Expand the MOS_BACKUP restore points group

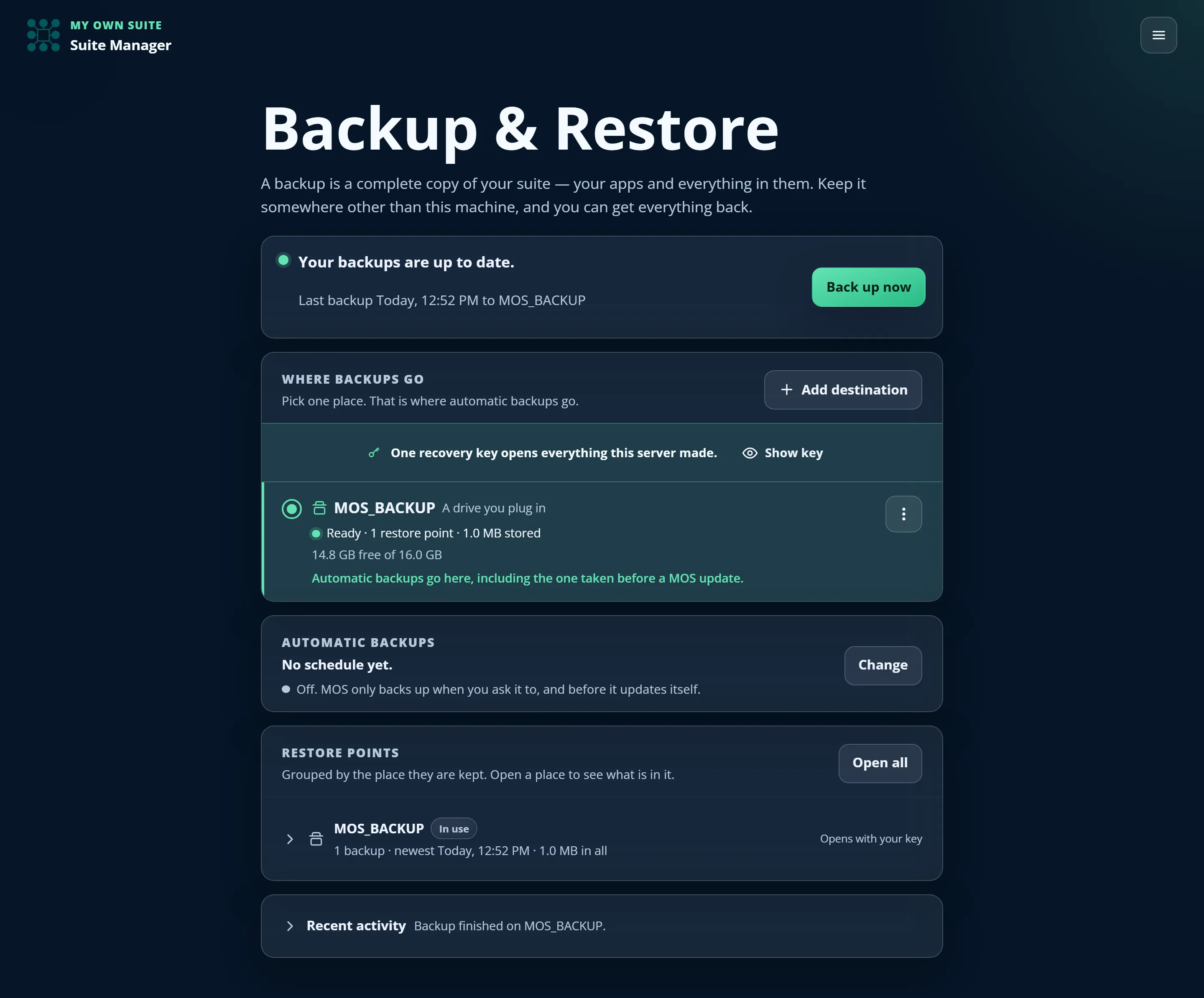click(290, 839)
